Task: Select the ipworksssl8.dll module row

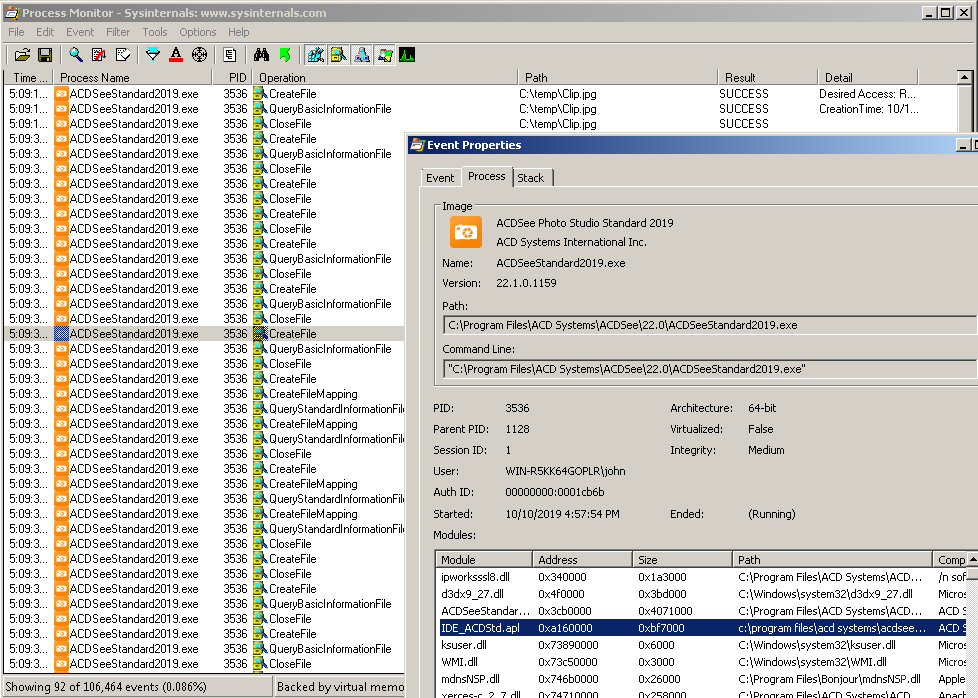Action: click(x=702, y=577)
